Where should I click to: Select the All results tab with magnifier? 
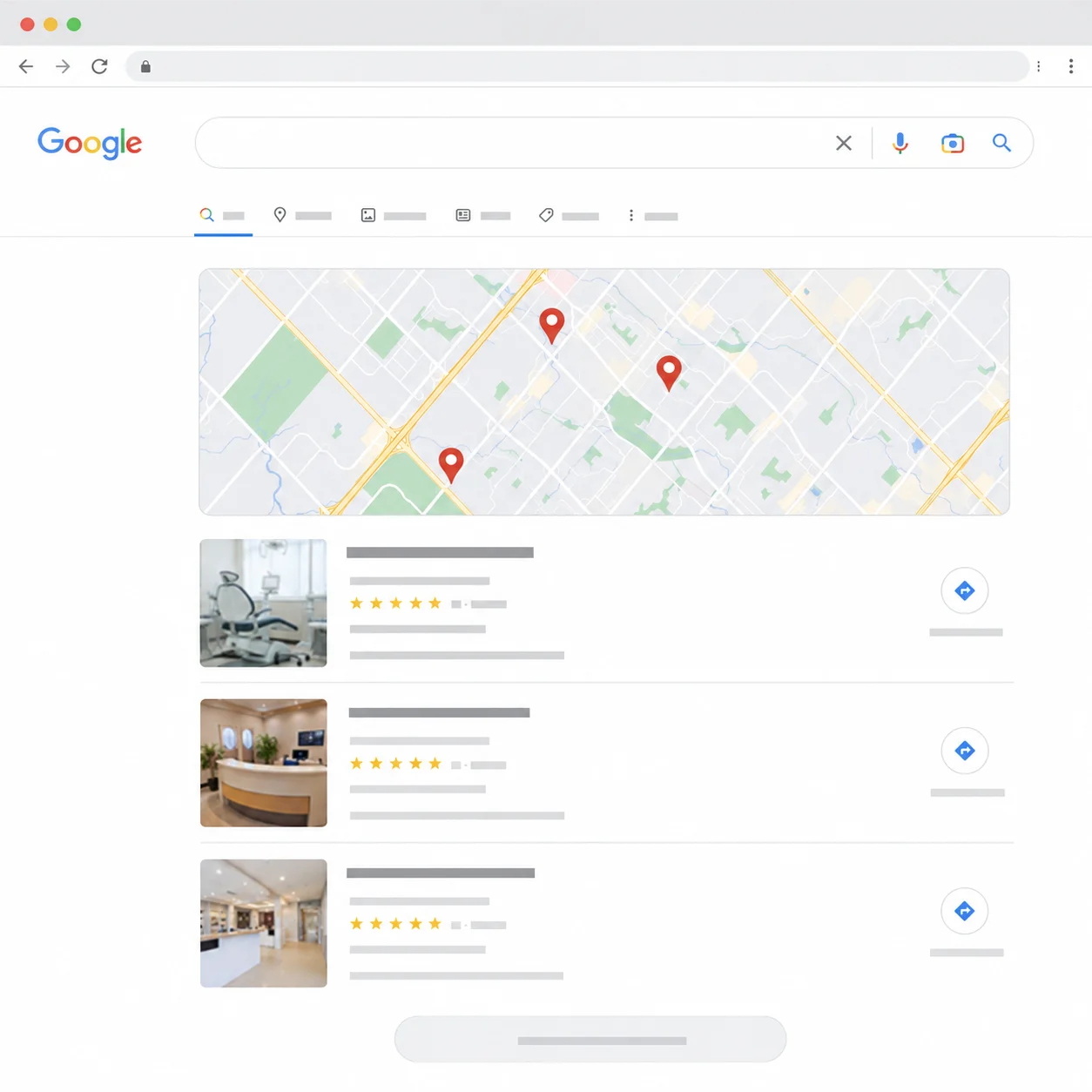point(223,215)
